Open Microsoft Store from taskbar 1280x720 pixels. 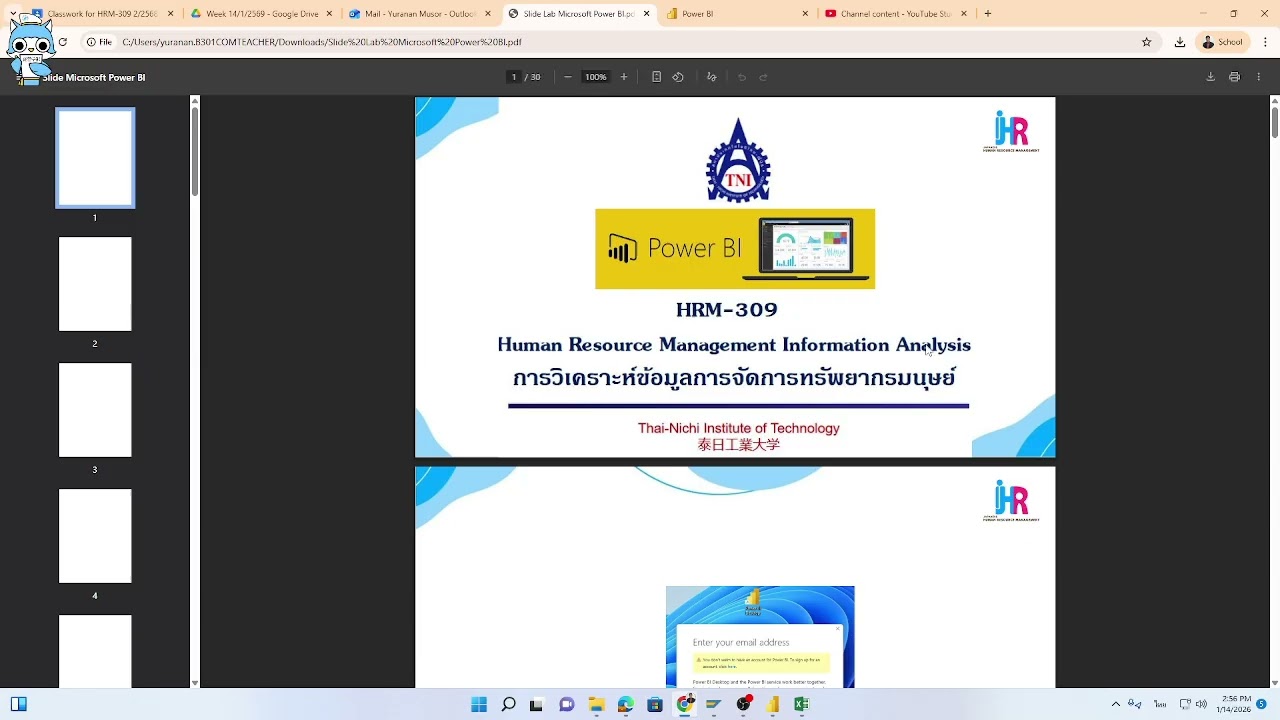point(655,704)
